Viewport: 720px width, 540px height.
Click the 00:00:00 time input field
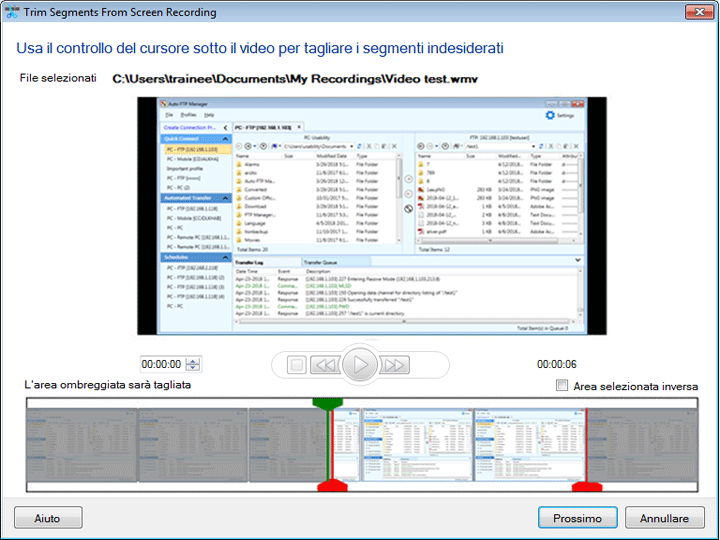(x=161, y=365)
